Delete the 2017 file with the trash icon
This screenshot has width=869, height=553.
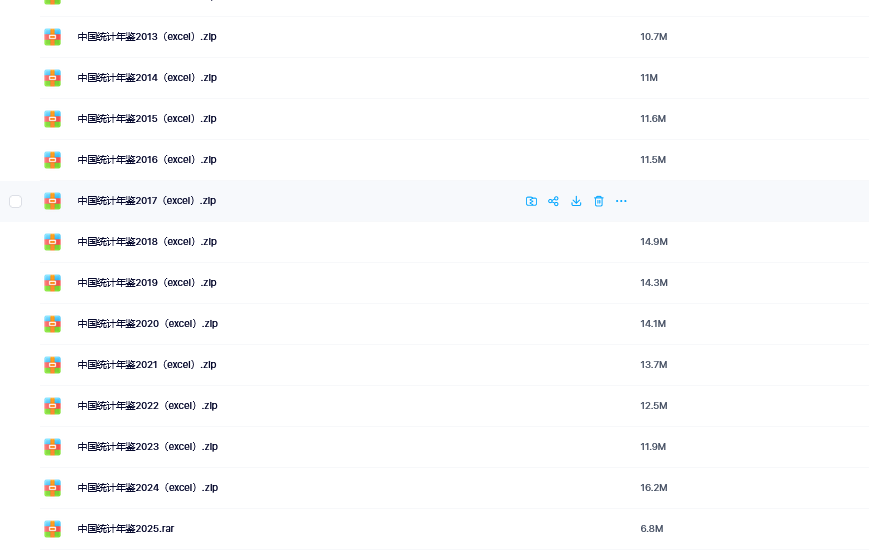[x=599, y=201]
